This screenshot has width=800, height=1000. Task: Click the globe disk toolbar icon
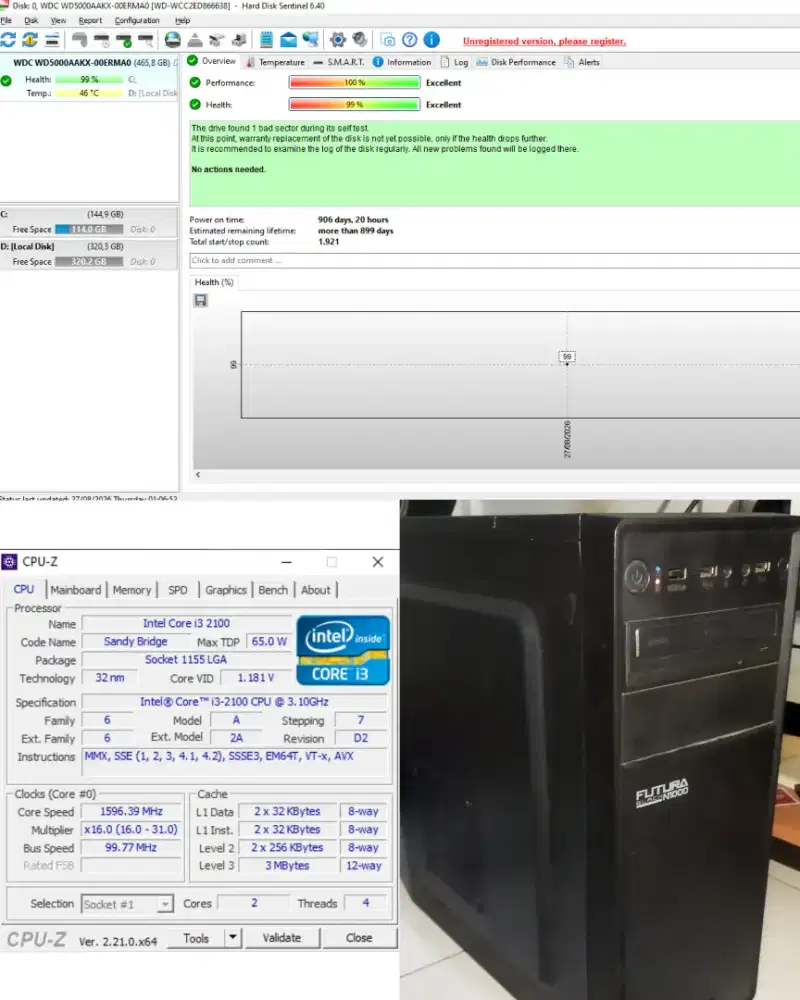coord(172,40)
